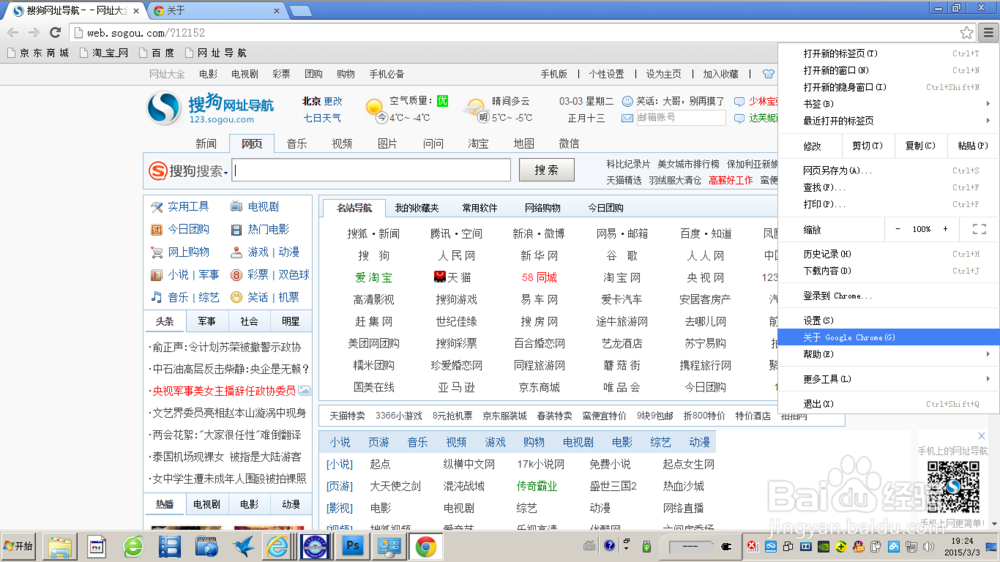Click the 邮箱 envelope icon

tap(627, 118)
